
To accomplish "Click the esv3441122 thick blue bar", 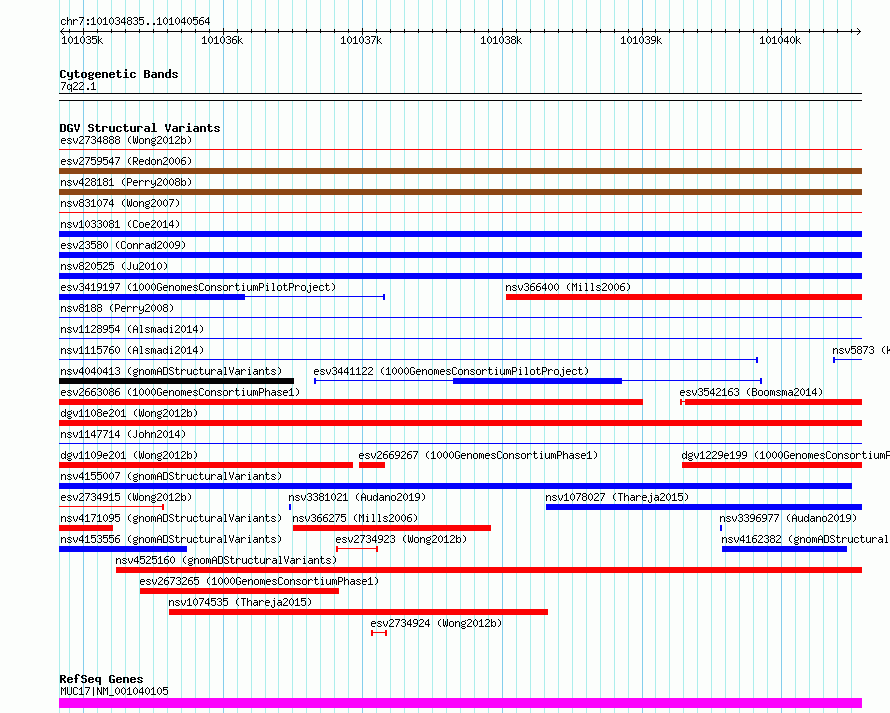I will (x=538, y=381).
